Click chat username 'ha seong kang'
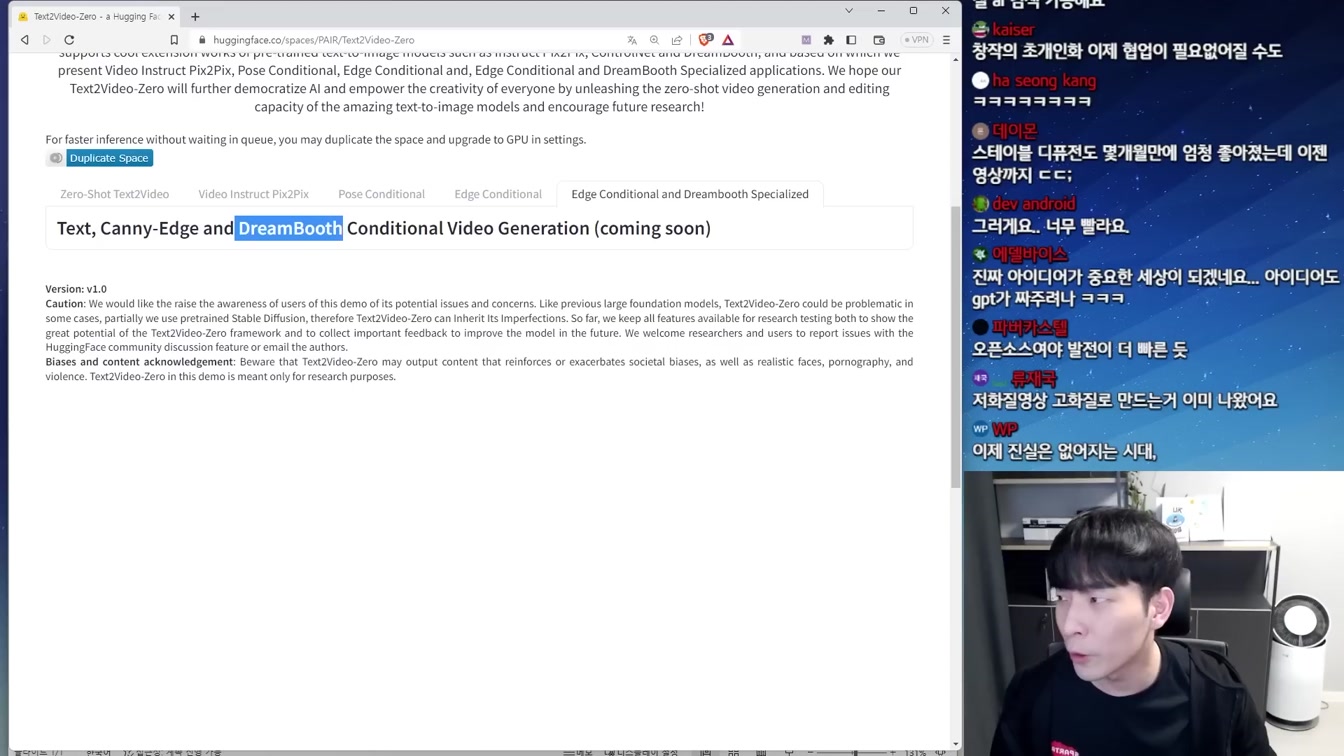 [1044, 81]
